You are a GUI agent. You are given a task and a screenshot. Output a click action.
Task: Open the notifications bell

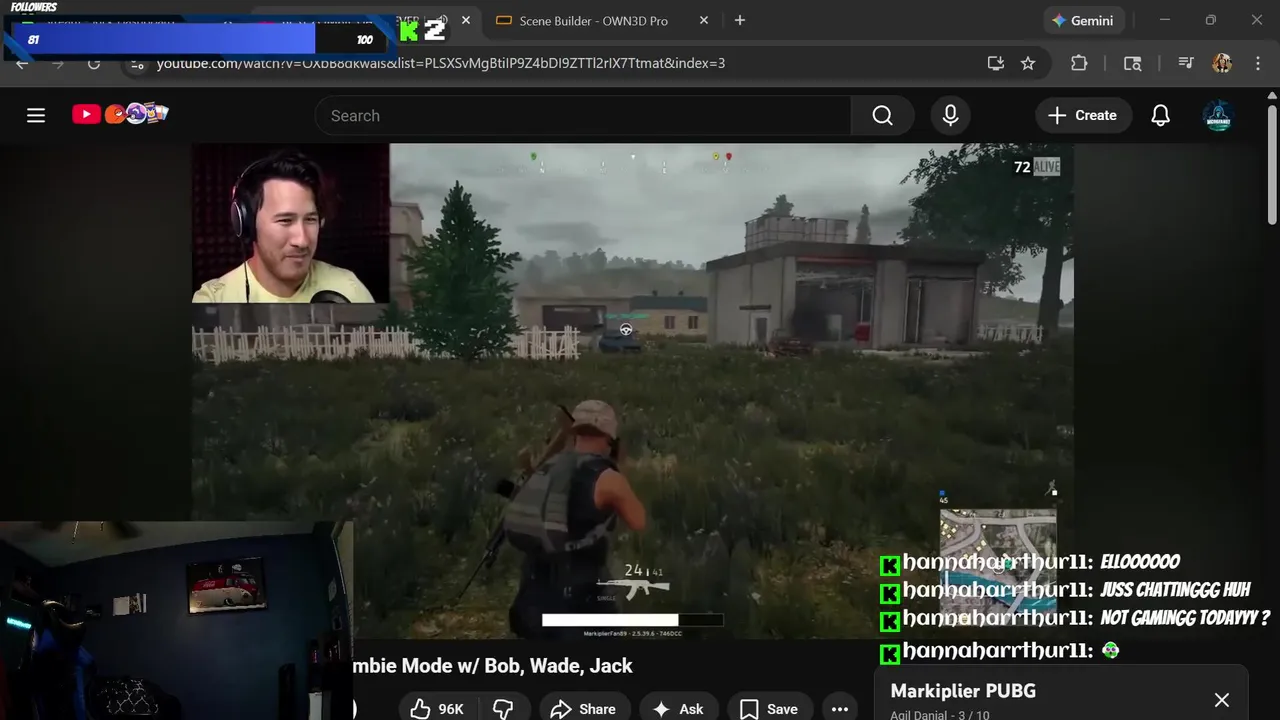pyautogui.click(x=1160, y=116)
